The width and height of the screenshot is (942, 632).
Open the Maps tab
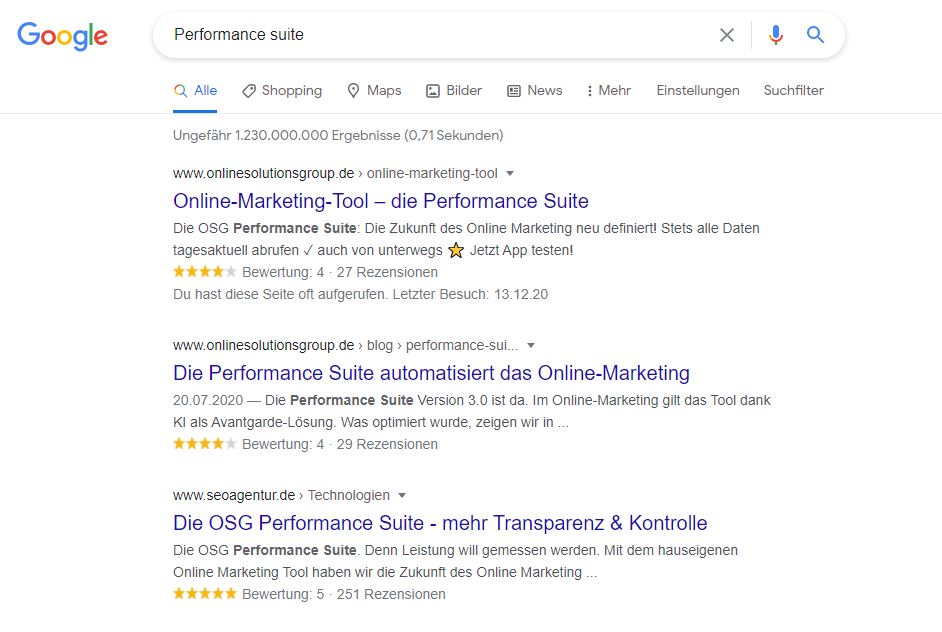[x=374, y=91]
